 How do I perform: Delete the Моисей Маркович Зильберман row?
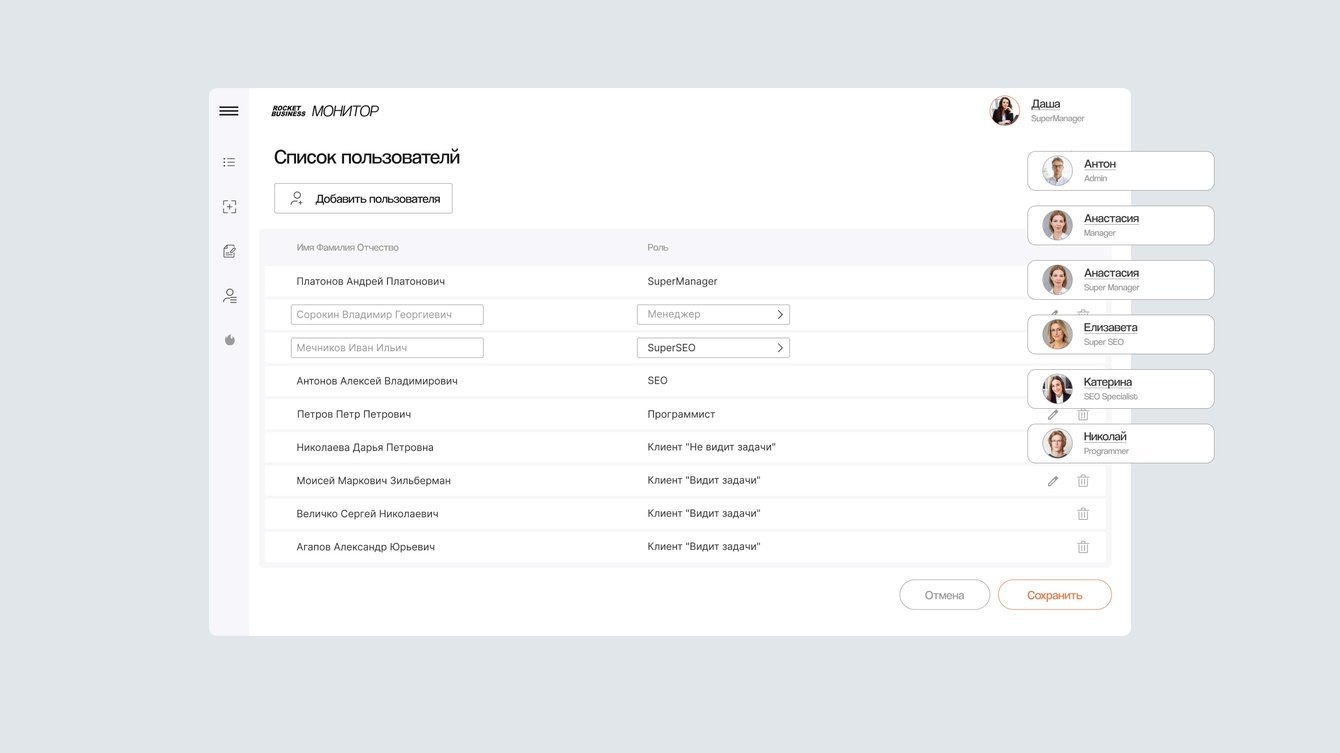[x=1083, y=481]
